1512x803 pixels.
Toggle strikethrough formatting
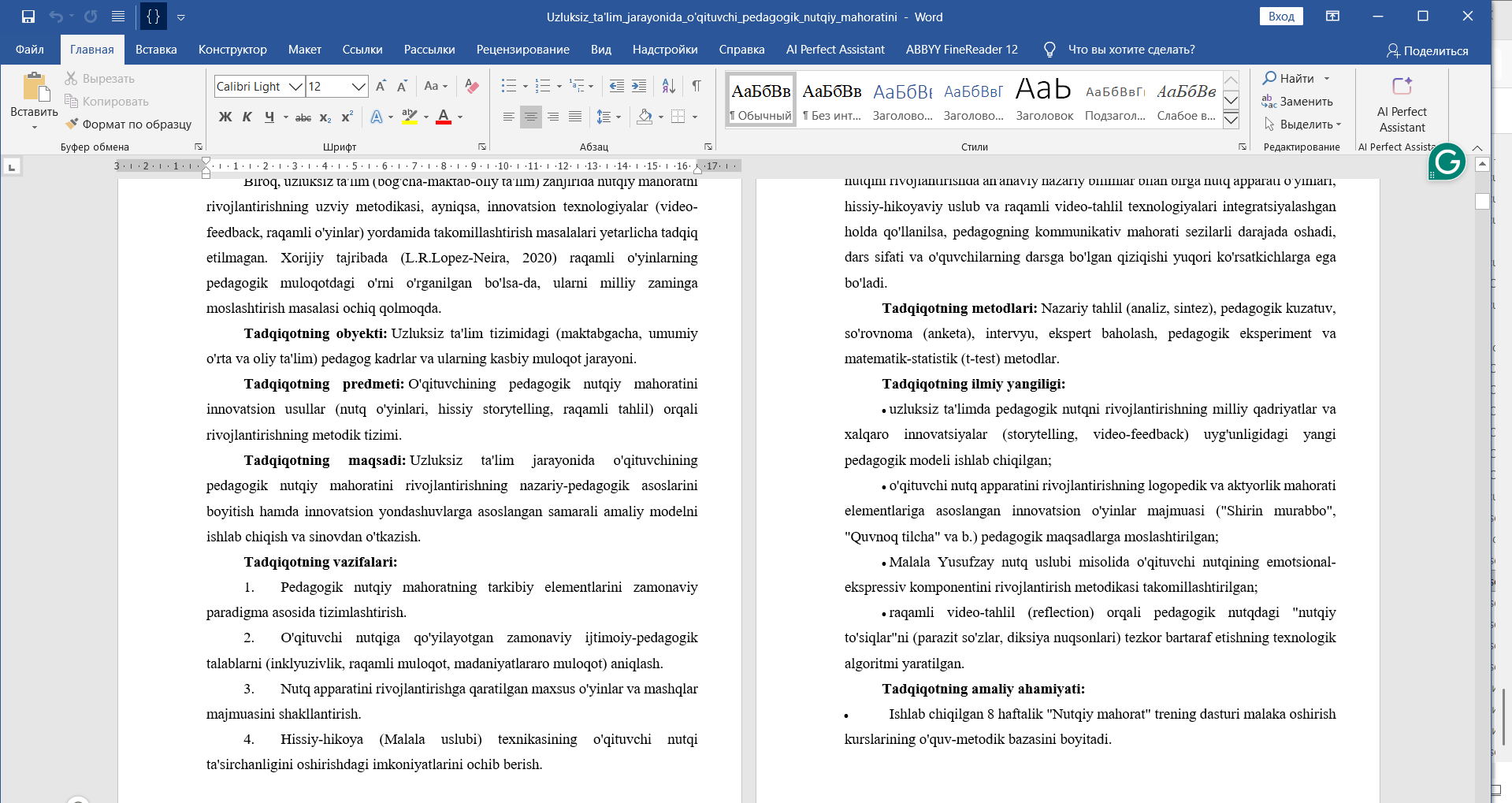coord(303,117)
